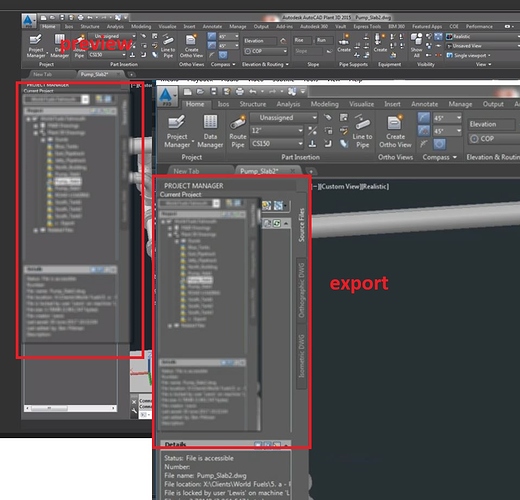Open the Unassigned line number dropdown in the large window

coord(284,117)
